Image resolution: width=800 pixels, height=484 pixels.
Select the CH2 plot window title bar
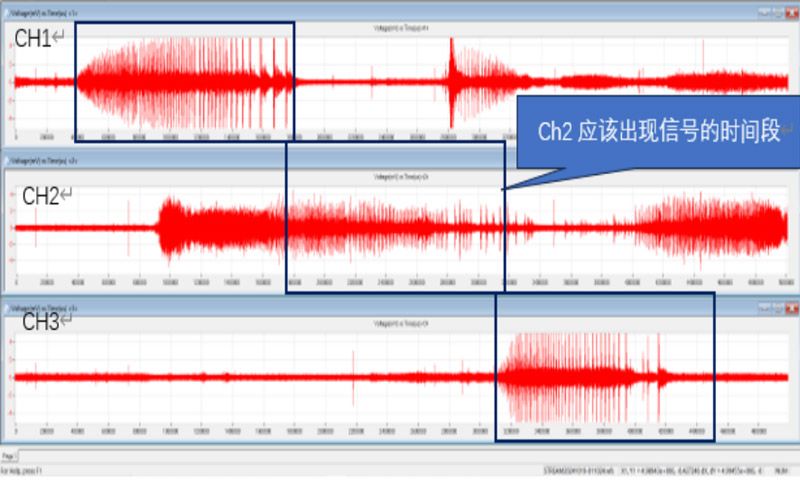(x=300, y=160)
